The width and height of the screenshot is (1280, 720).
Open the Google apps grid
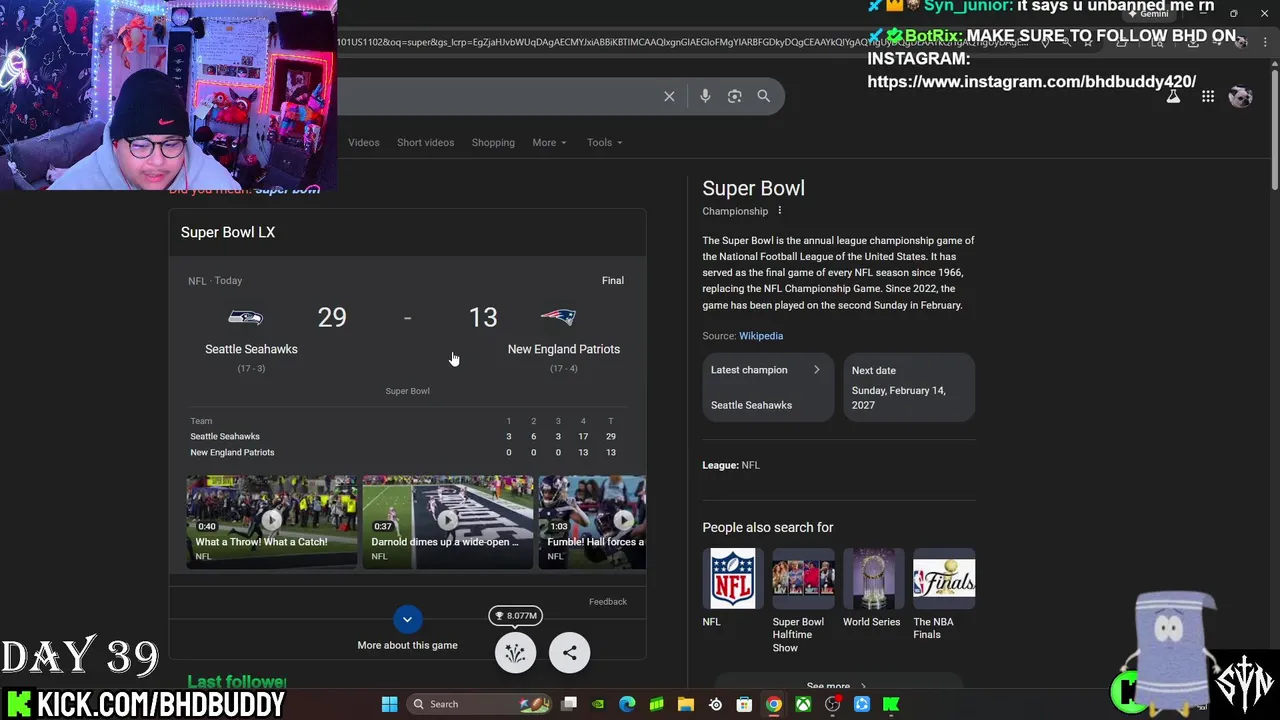(x=1208, y=96)
